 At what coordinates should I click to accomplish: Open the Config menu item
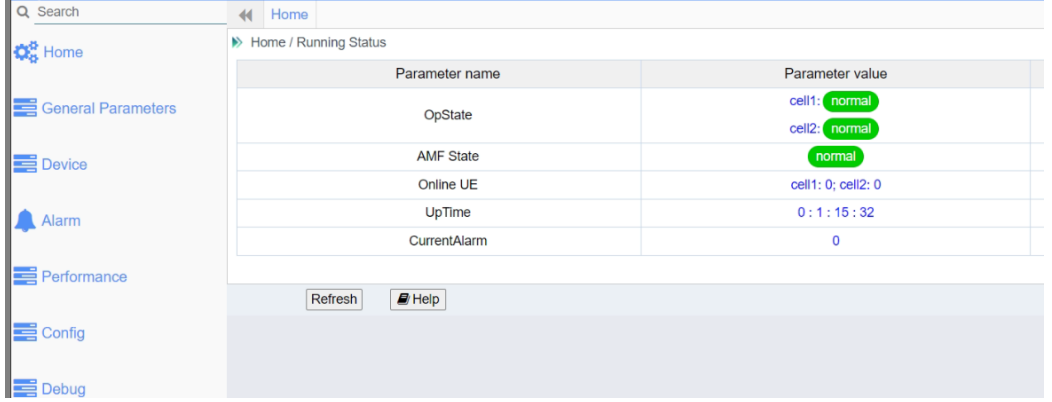pyautogui.click(x=62, y=333)
